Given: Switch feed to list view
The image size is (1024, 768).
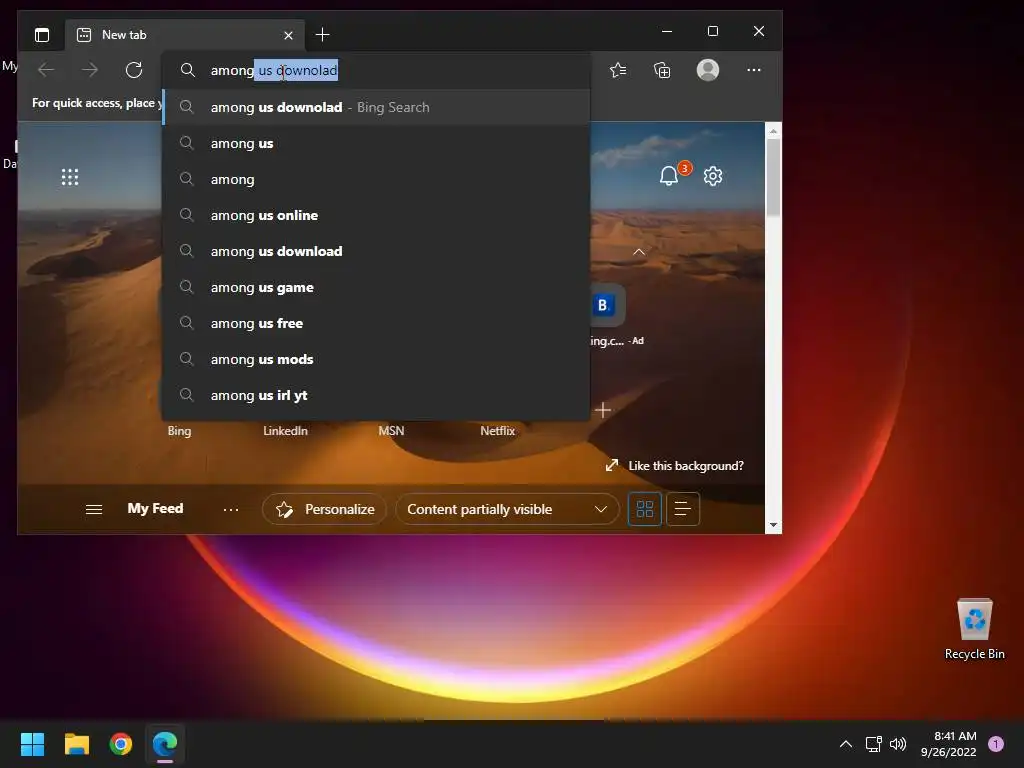Looking at the screenshot, I should 682,509.
